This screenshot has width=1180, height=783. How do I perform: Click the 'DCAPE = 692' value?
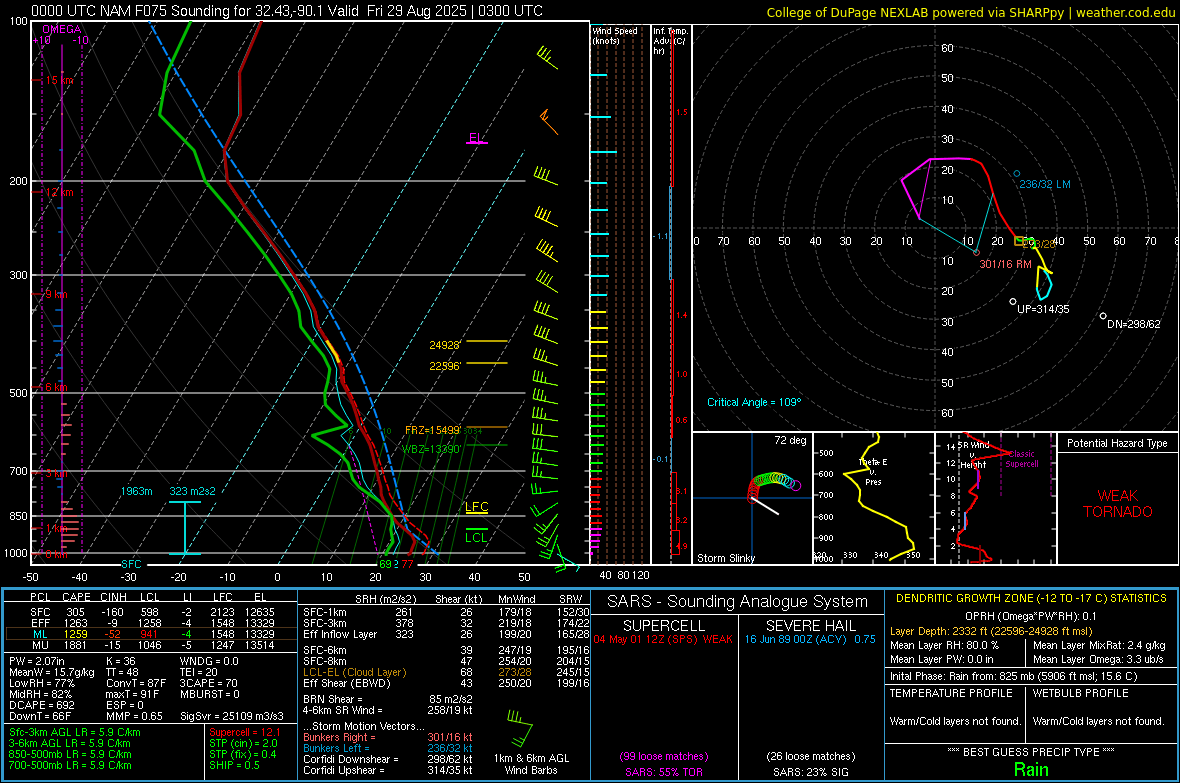tap(41, 705)
